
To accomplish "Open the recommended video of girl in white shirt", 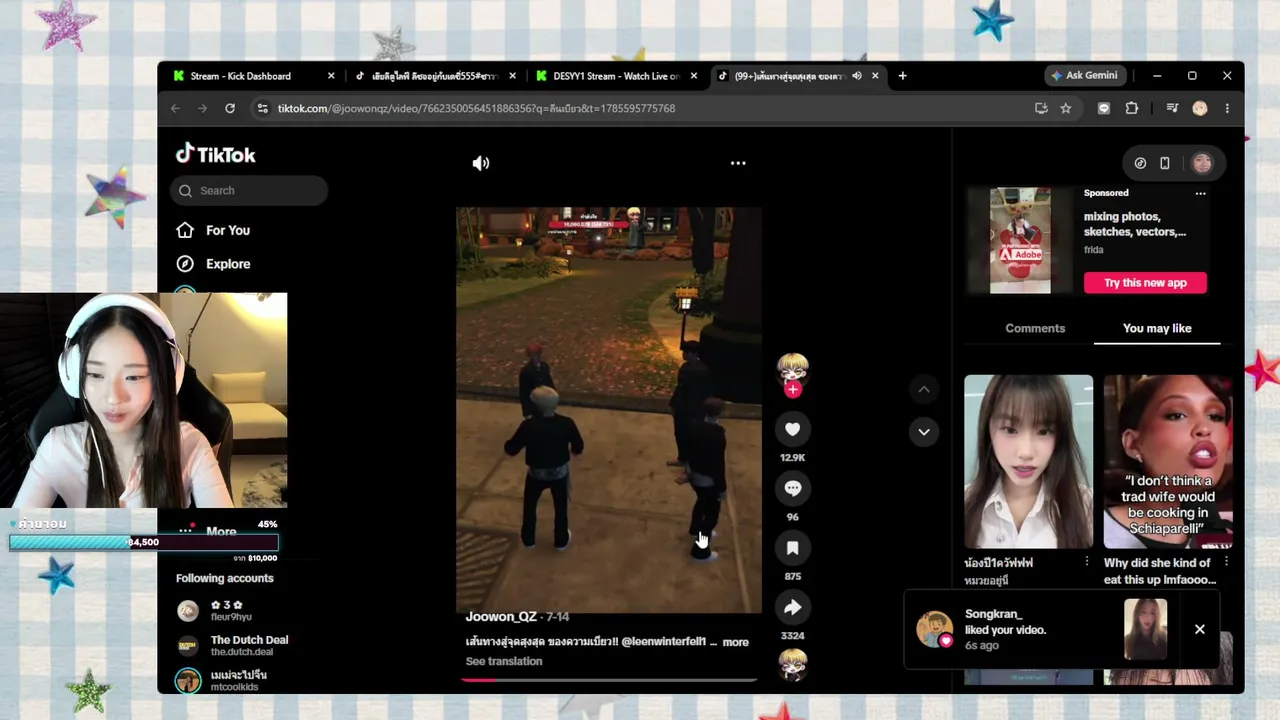I will coord(1028,462).
